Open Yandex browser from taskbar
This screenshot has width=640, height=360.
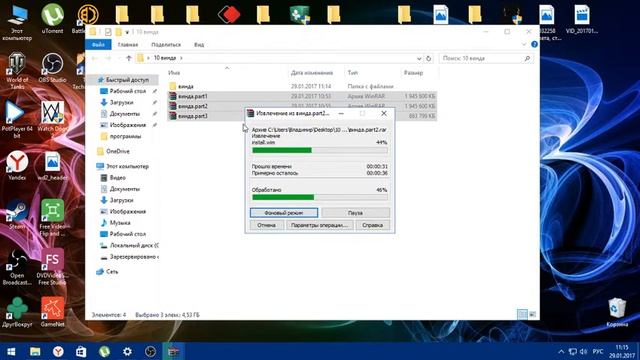tap(58, 351)
